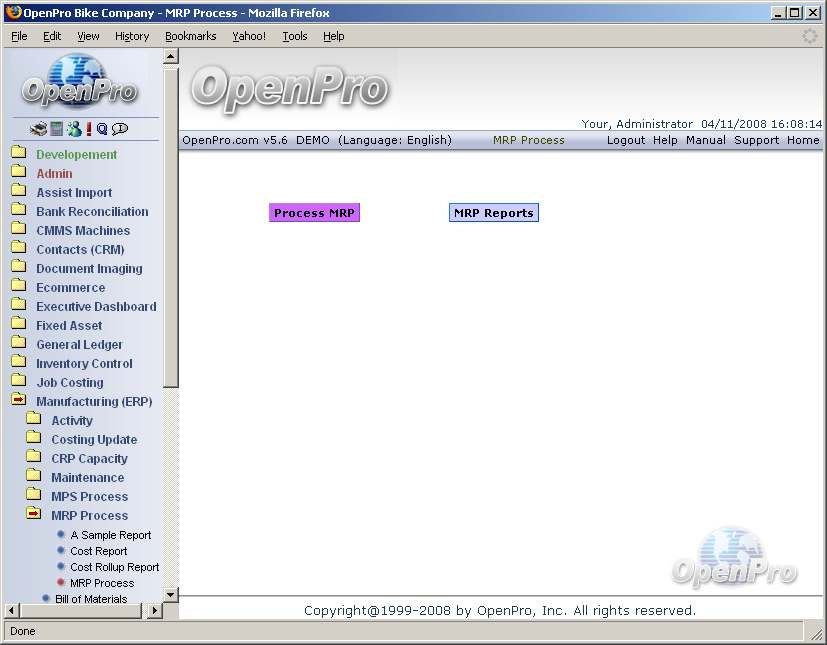Click the red exclamation mark icon
Viewport: 827px width, 645px height.
click(89, 129)
